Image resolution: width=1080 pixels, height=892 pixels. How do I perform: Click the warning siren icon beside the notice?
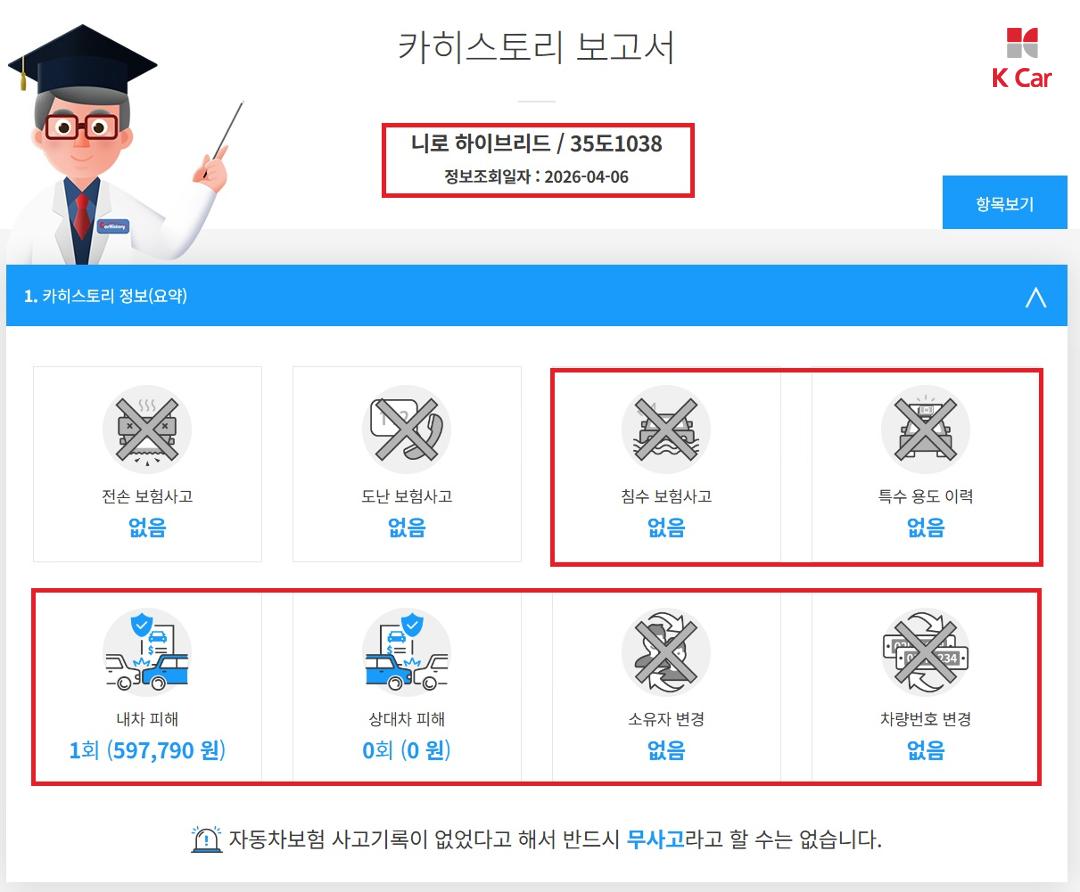click(x=206, y=839)
